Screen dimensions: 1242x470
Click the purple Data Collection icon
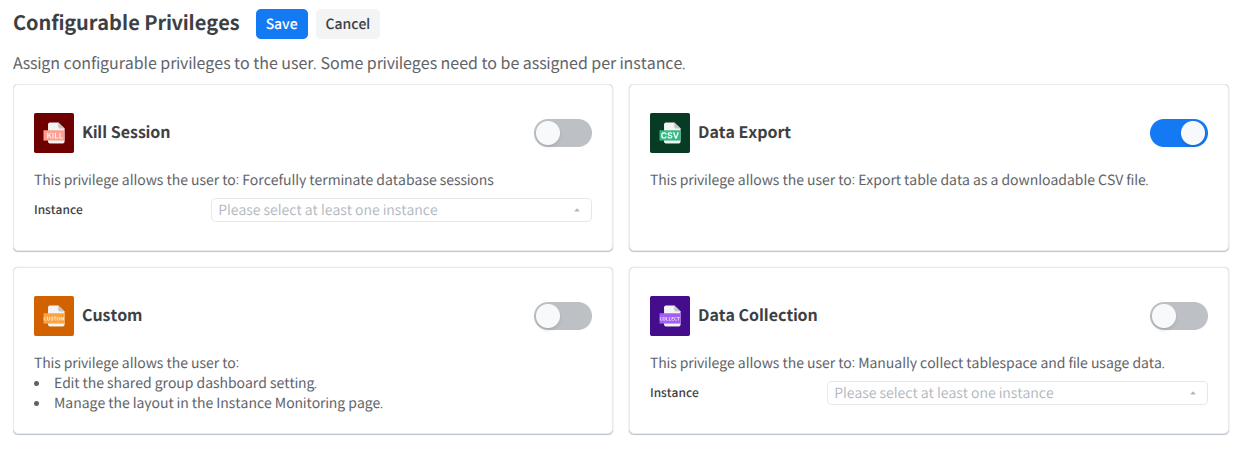pos(670,316)
